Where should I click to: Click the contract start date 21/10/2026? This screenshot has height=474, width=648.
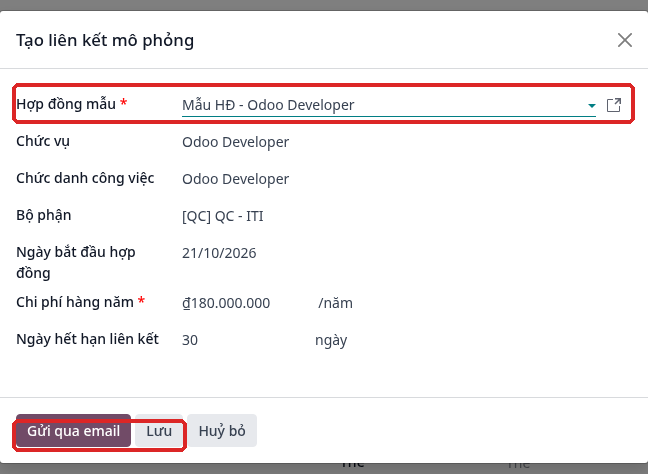pyautogui.click(x=219, y=253)
